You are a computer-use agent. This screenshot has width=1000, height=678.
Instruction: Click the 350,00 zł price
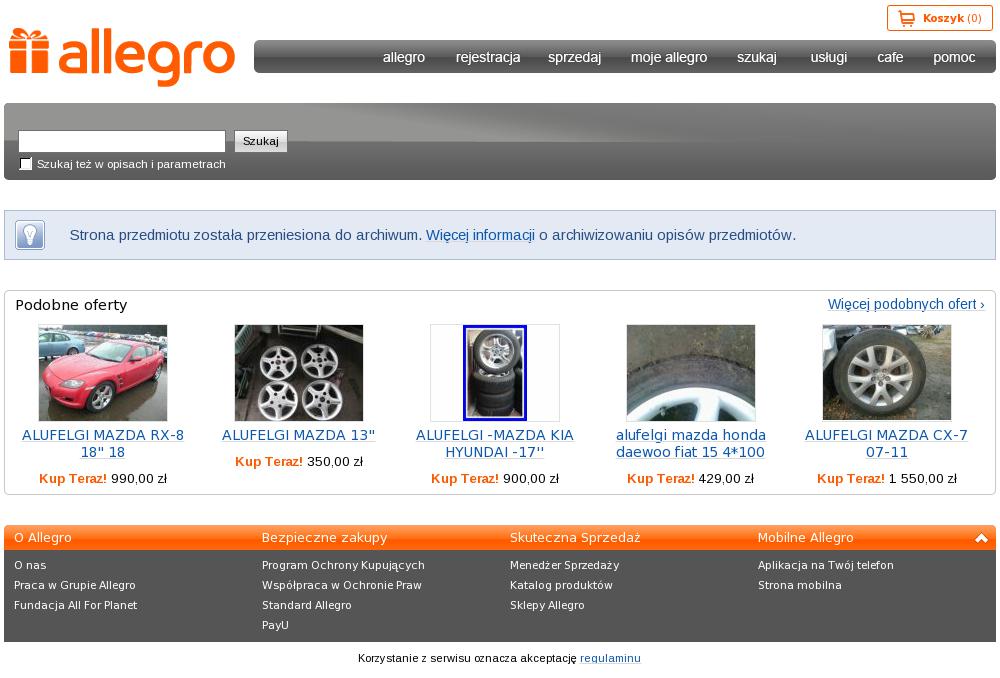[x=335, y=461]
